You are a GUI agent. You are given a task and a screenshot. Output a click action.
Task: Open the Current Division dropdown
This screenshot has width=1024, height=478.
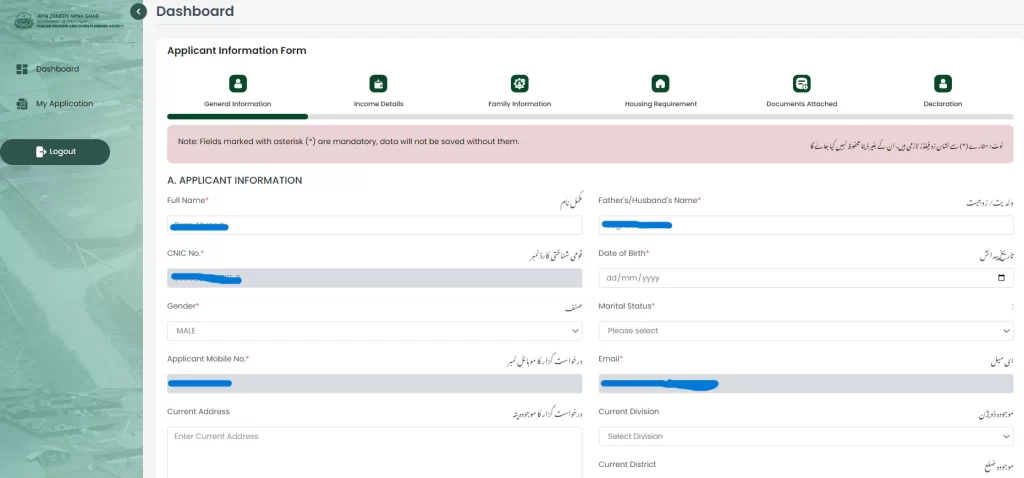coord(805,437)
